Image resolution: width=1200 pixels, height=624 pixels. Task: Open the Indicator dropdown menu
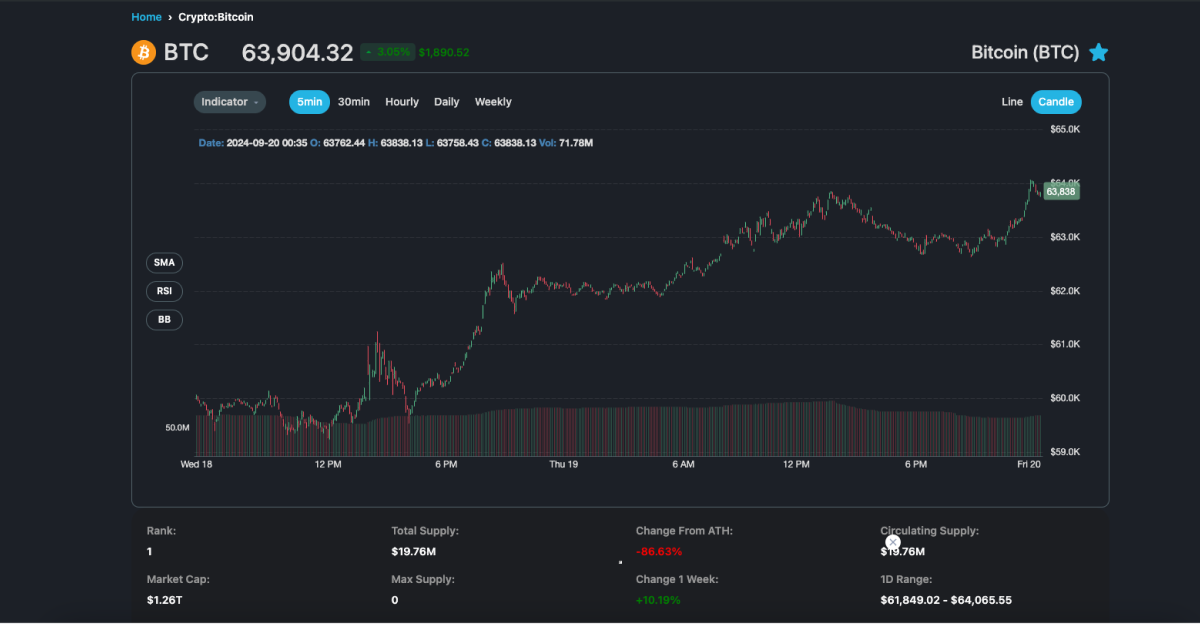[229, 101]
